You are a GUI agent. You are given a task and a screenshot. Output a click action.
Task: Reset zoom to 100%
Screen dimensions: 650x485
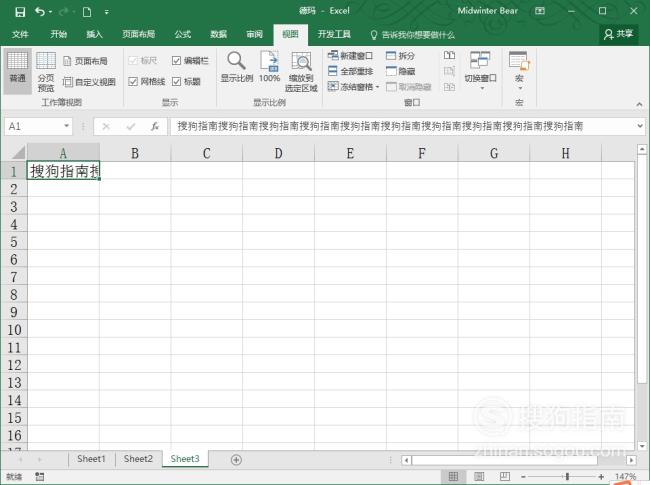coord(269,67)
